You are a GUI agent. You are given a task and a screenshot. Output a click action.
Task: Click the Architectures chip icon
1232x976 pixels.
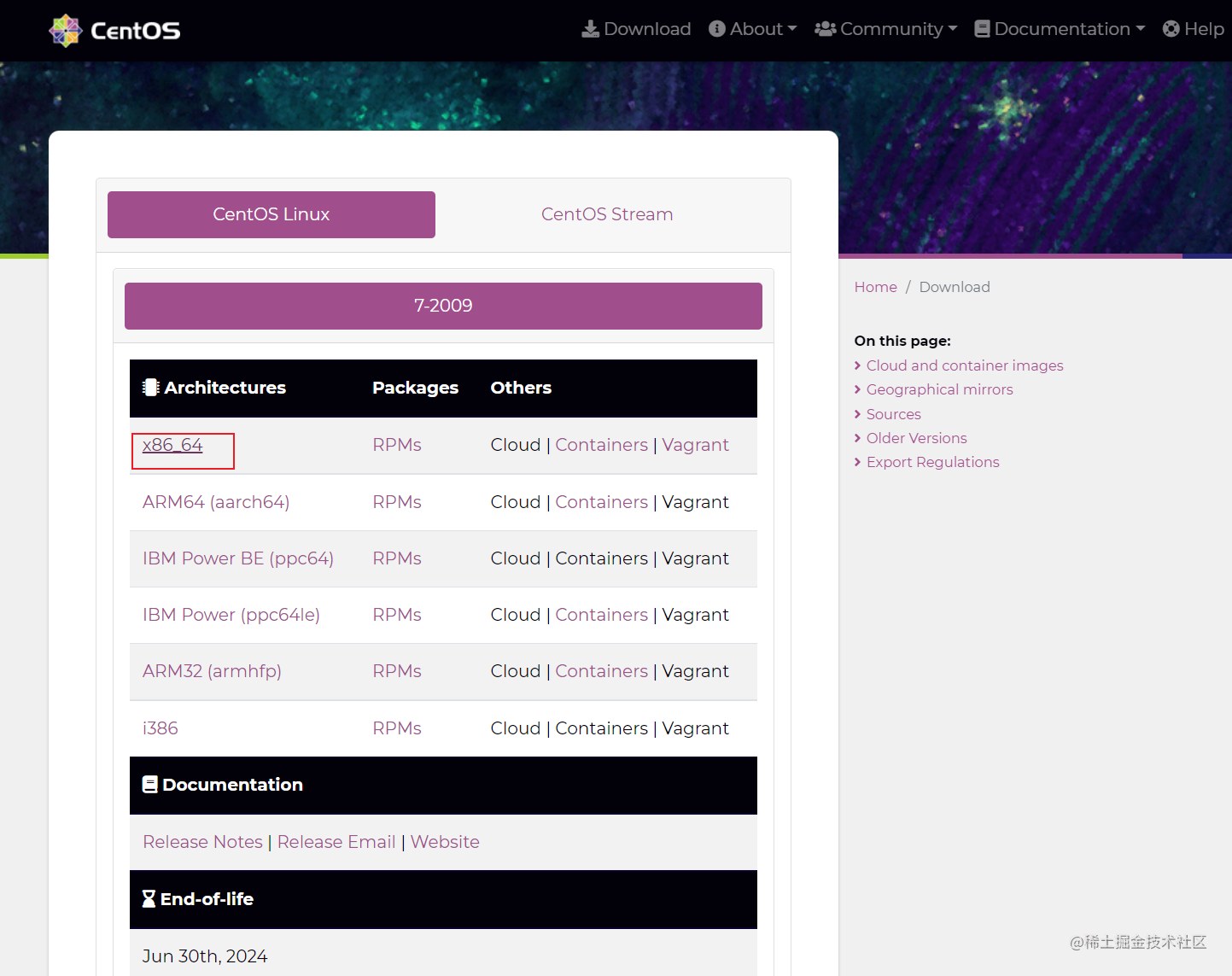click(x=151, y=388)
